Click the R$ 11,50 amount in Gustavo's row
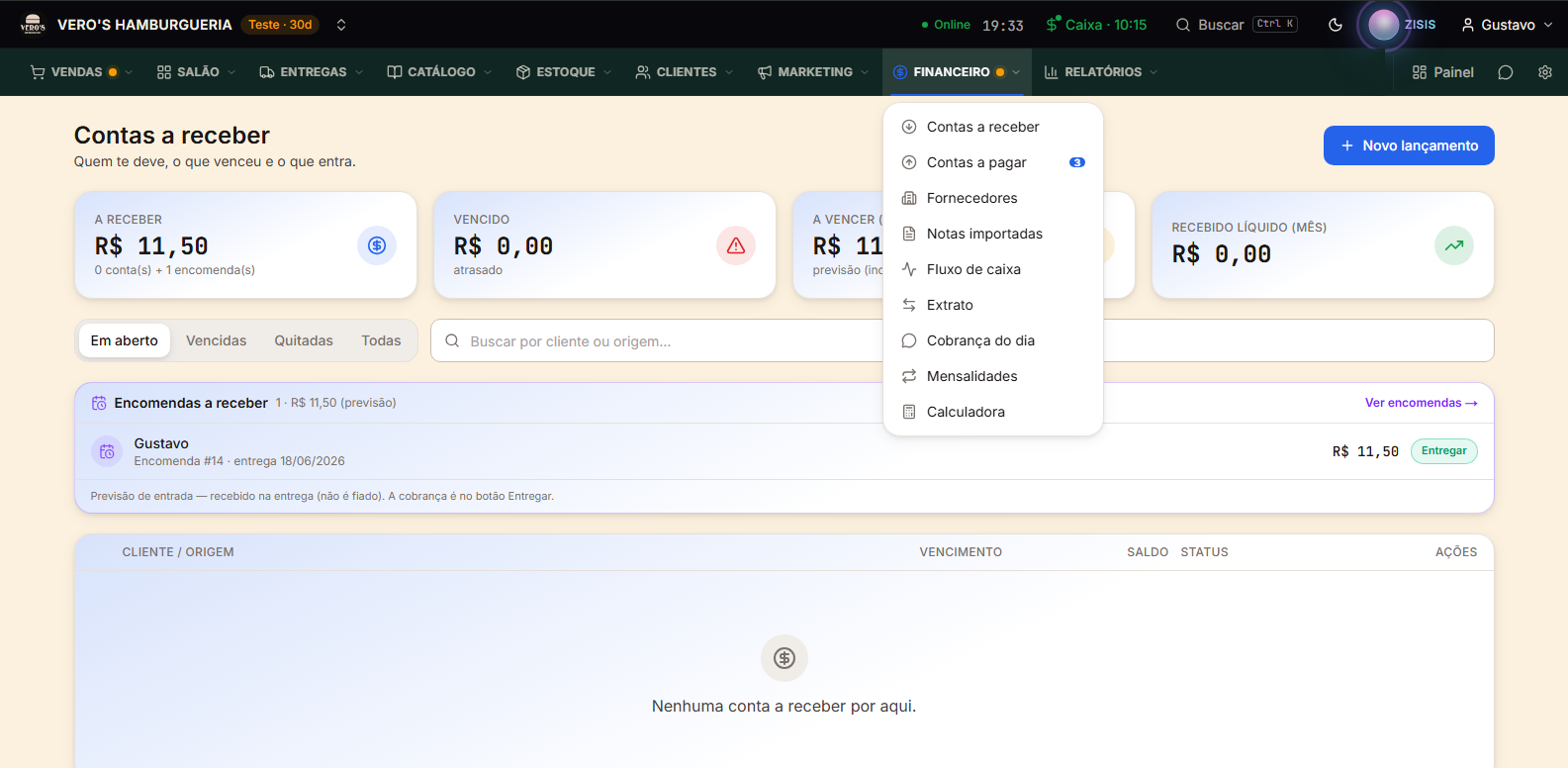 pyautogui.click(x=1365, y=451)
